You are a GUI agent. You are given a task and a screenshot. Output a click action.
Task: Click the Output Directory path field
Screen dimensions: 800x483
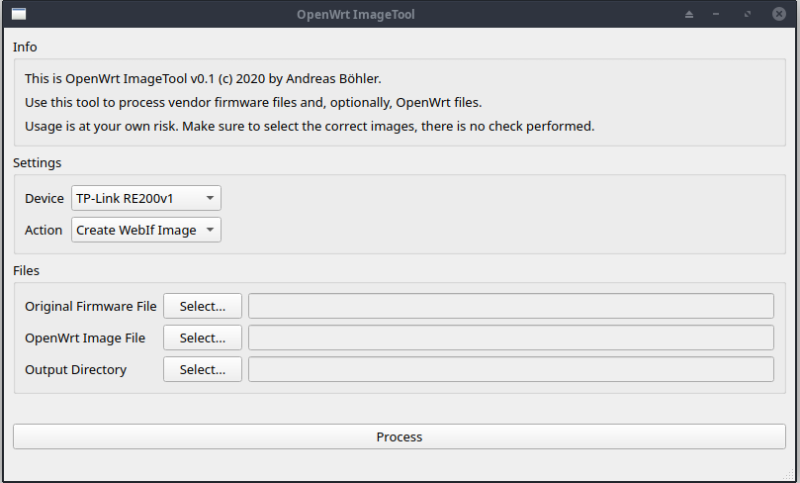click(510, 369)
